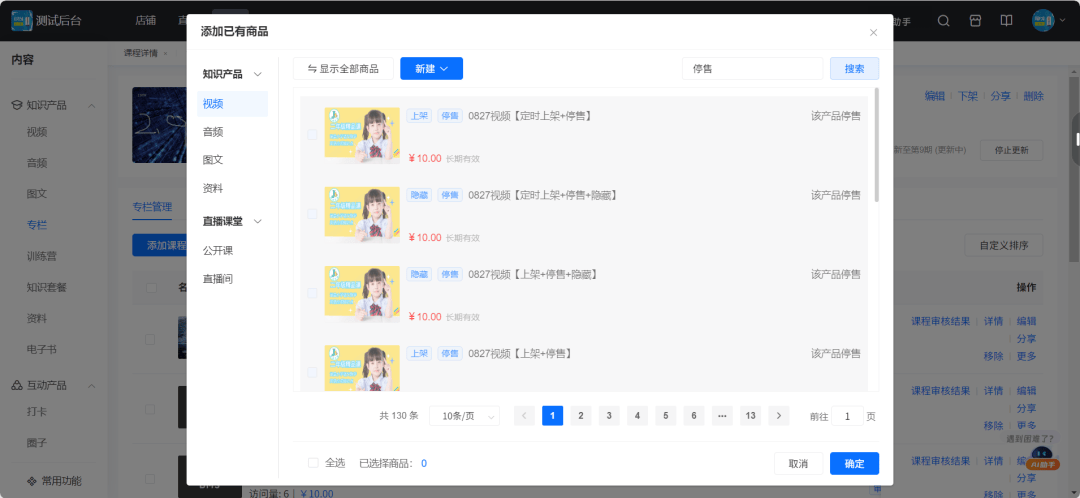Click the 显示全部商品 button

coord(343,69)
